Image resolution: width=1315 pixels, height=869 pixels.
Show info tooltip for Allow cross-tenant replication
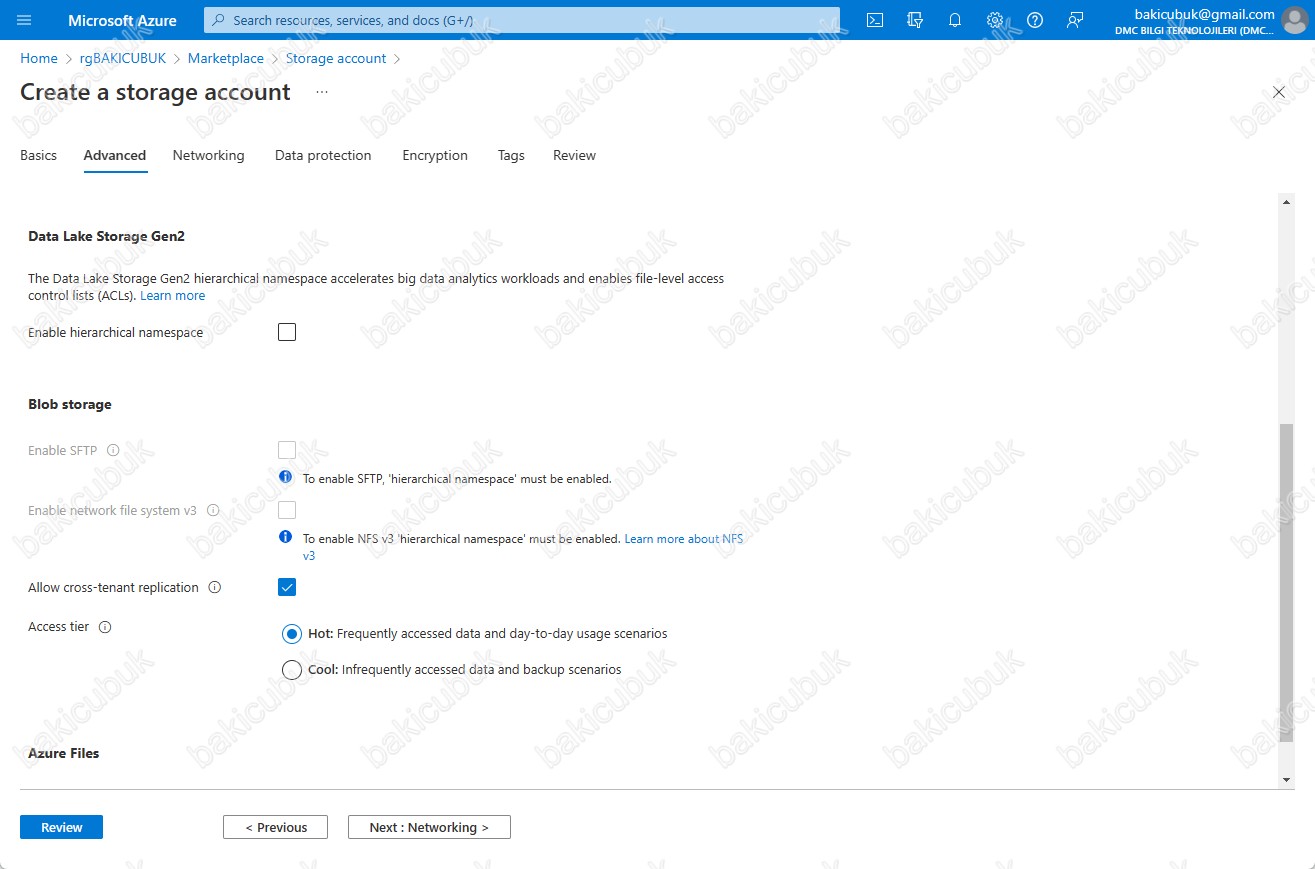(x=215, y=587)
